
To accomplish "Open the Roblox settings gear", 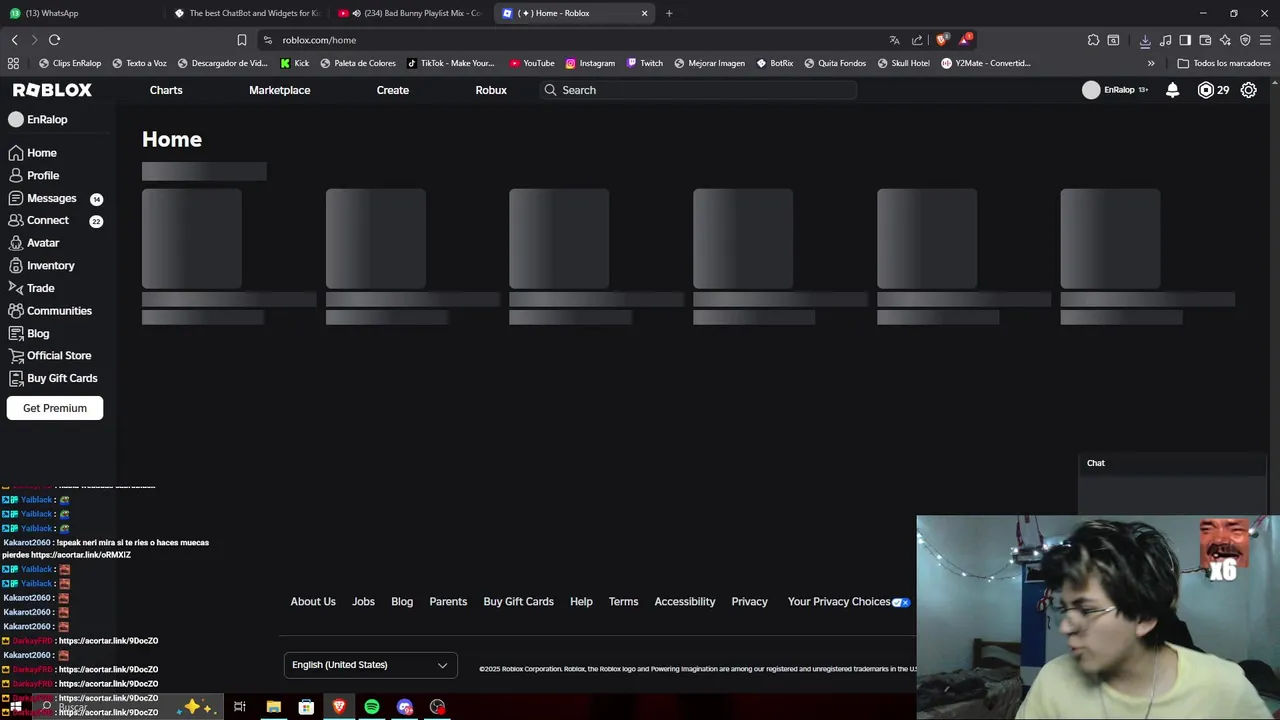I will click(1248, 90).
